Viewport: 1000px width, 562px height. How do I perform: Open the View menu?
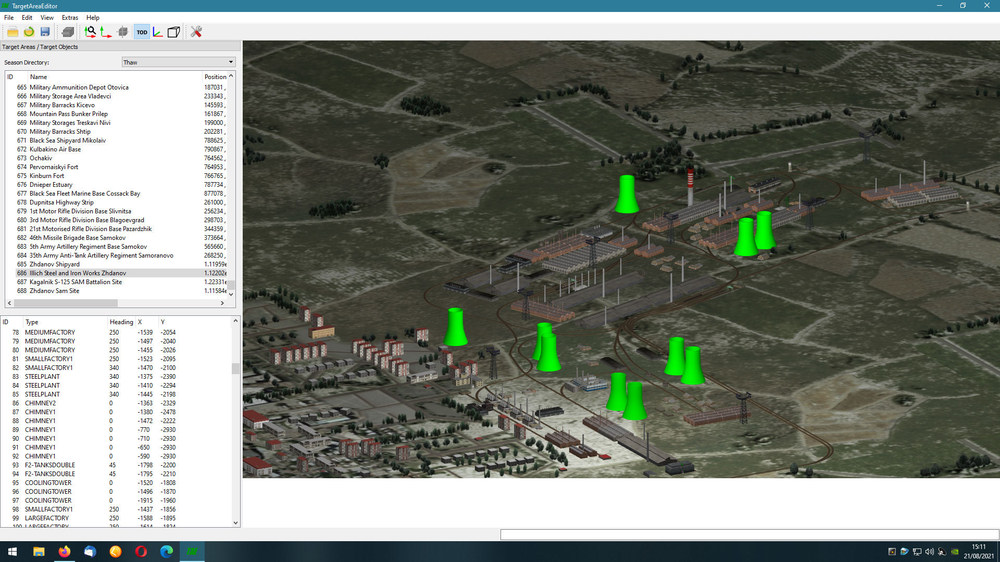47,18
